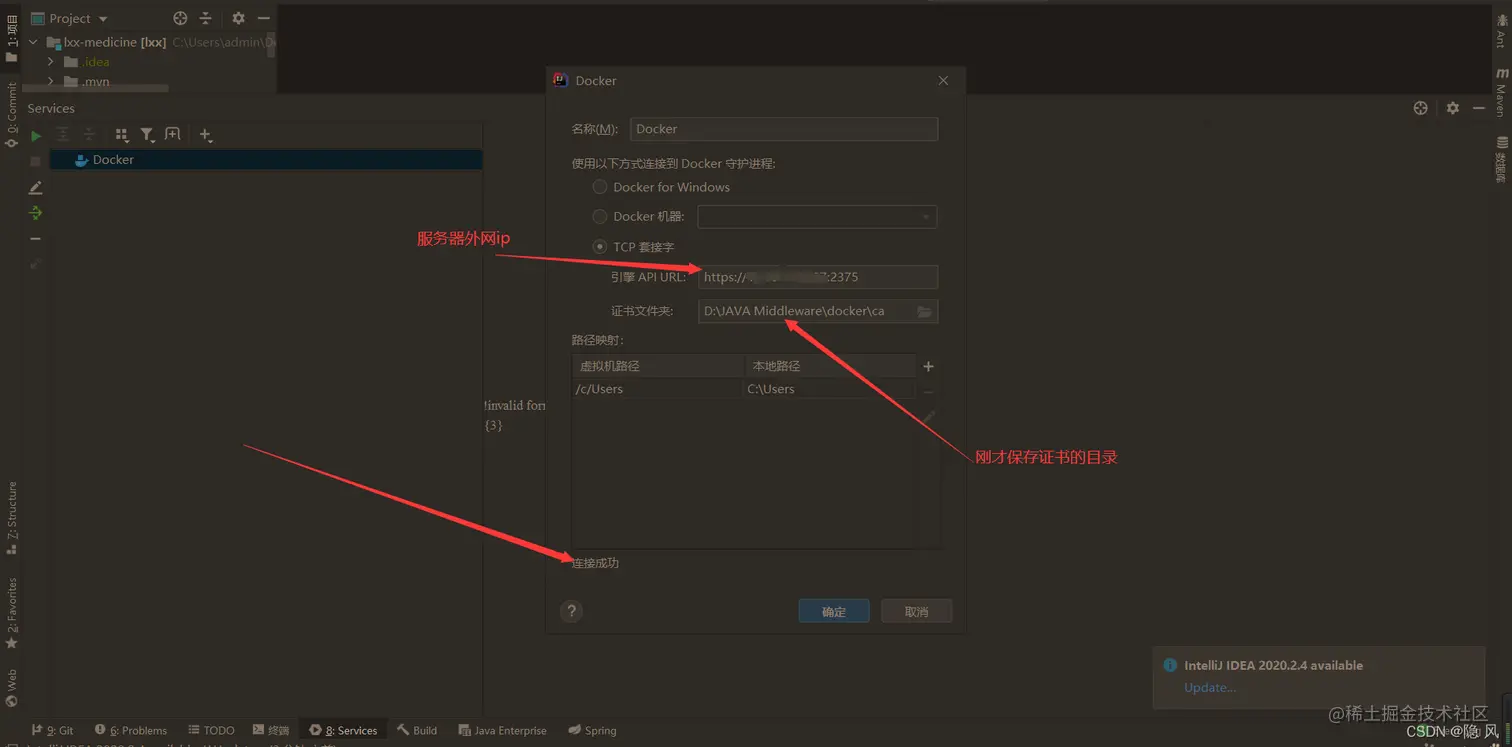
Task: Click the stop square icon in Services toolbar
Action: click(x=36, y=161)
